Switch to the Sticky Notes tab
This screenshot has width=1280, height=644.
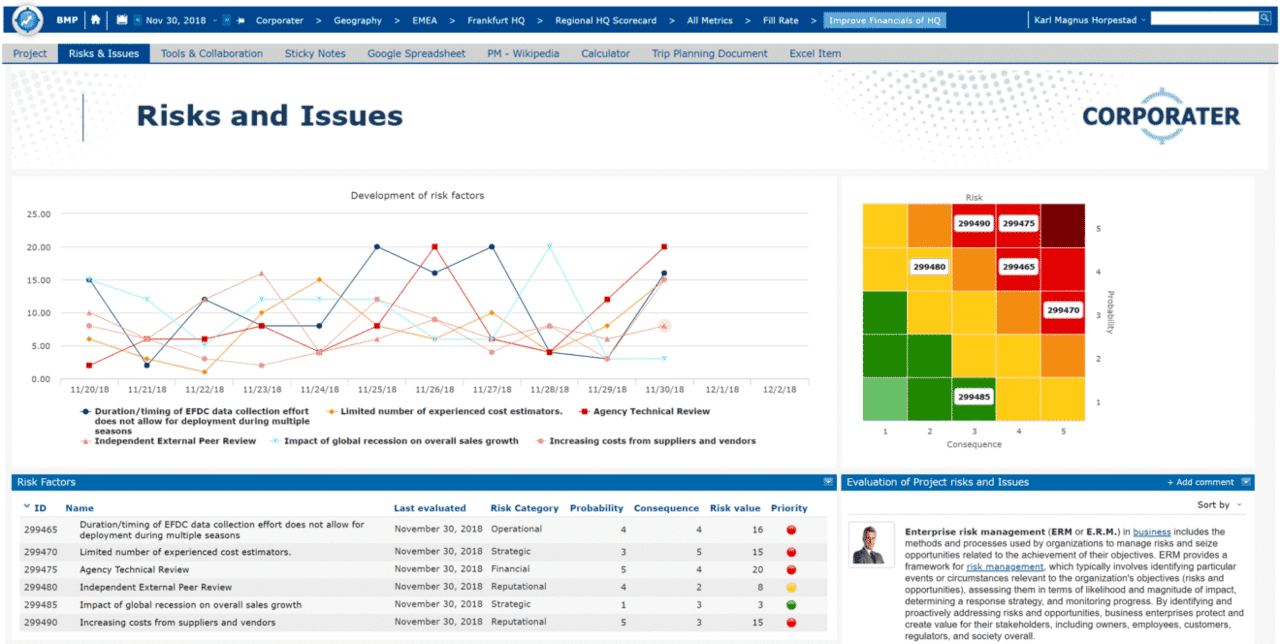tap(315, 54)
